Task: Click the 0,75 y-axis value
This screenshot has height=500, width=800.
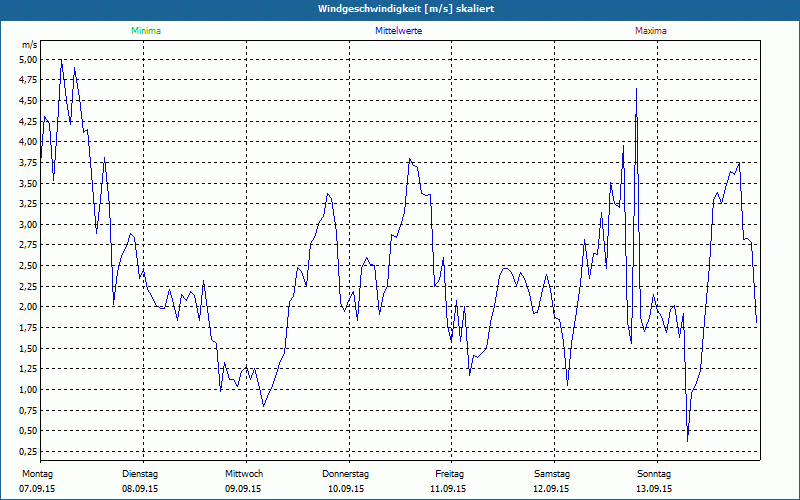Action: (x=29, y=410)
